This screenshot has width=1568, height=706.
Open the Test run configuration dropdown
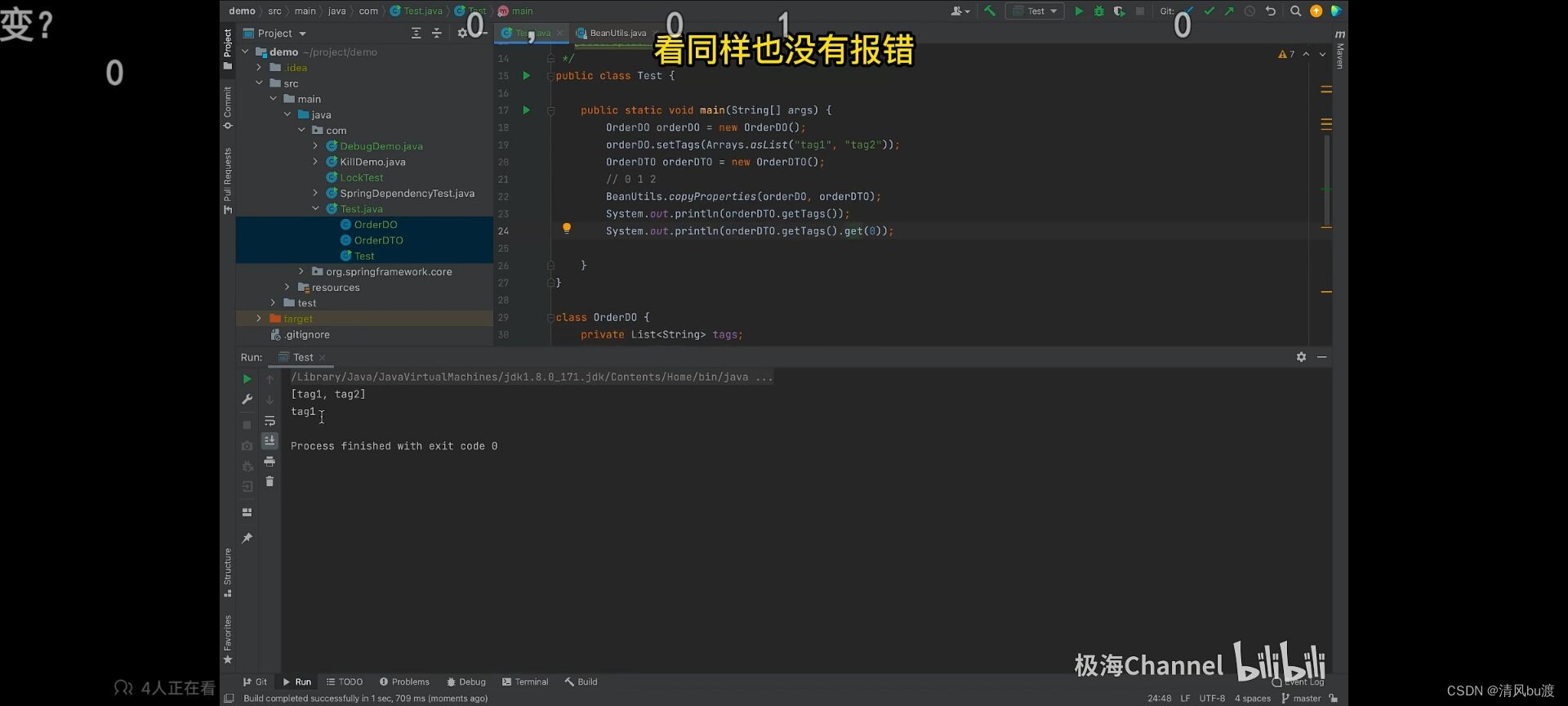[x=1035, y=11]
